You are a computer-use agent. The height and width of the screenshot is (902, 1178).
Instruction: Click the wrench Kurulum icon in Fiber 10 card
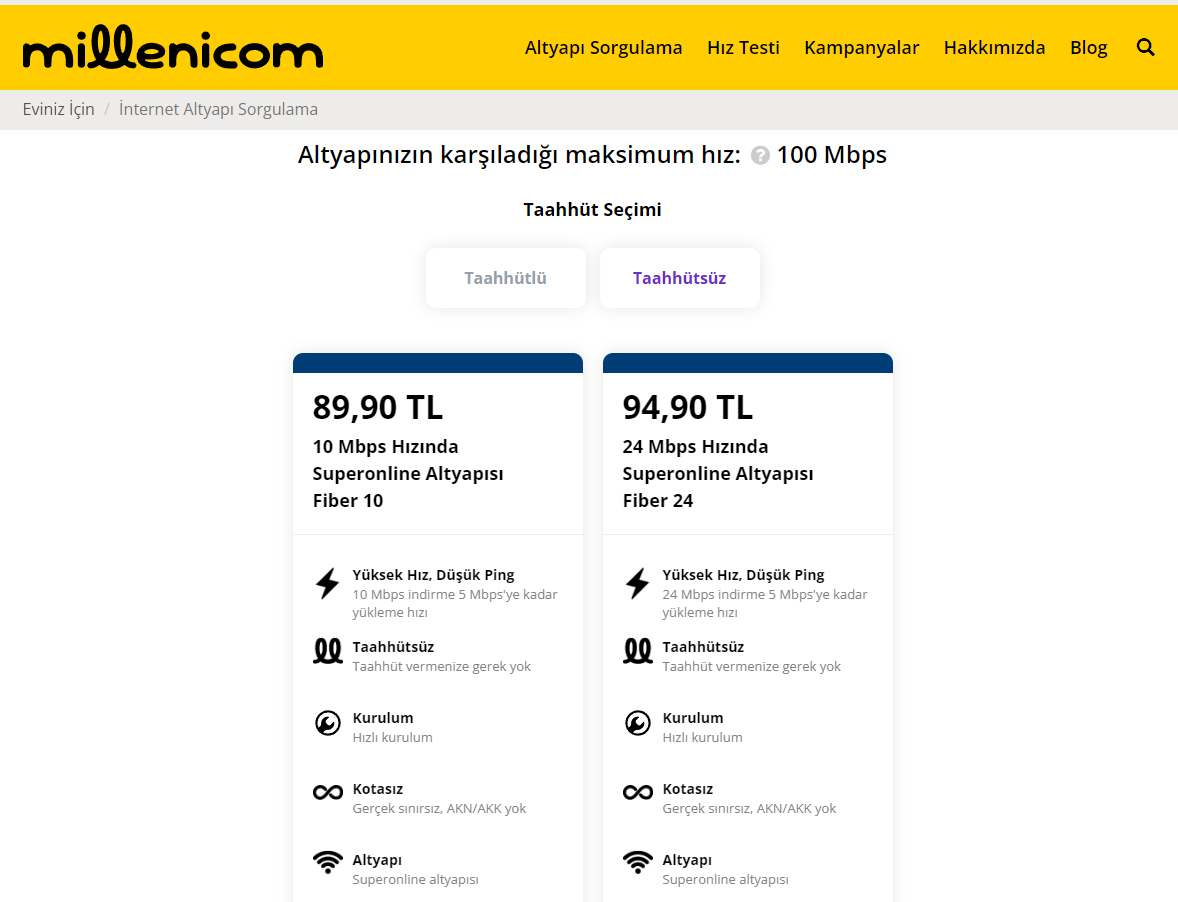point(327,722)
